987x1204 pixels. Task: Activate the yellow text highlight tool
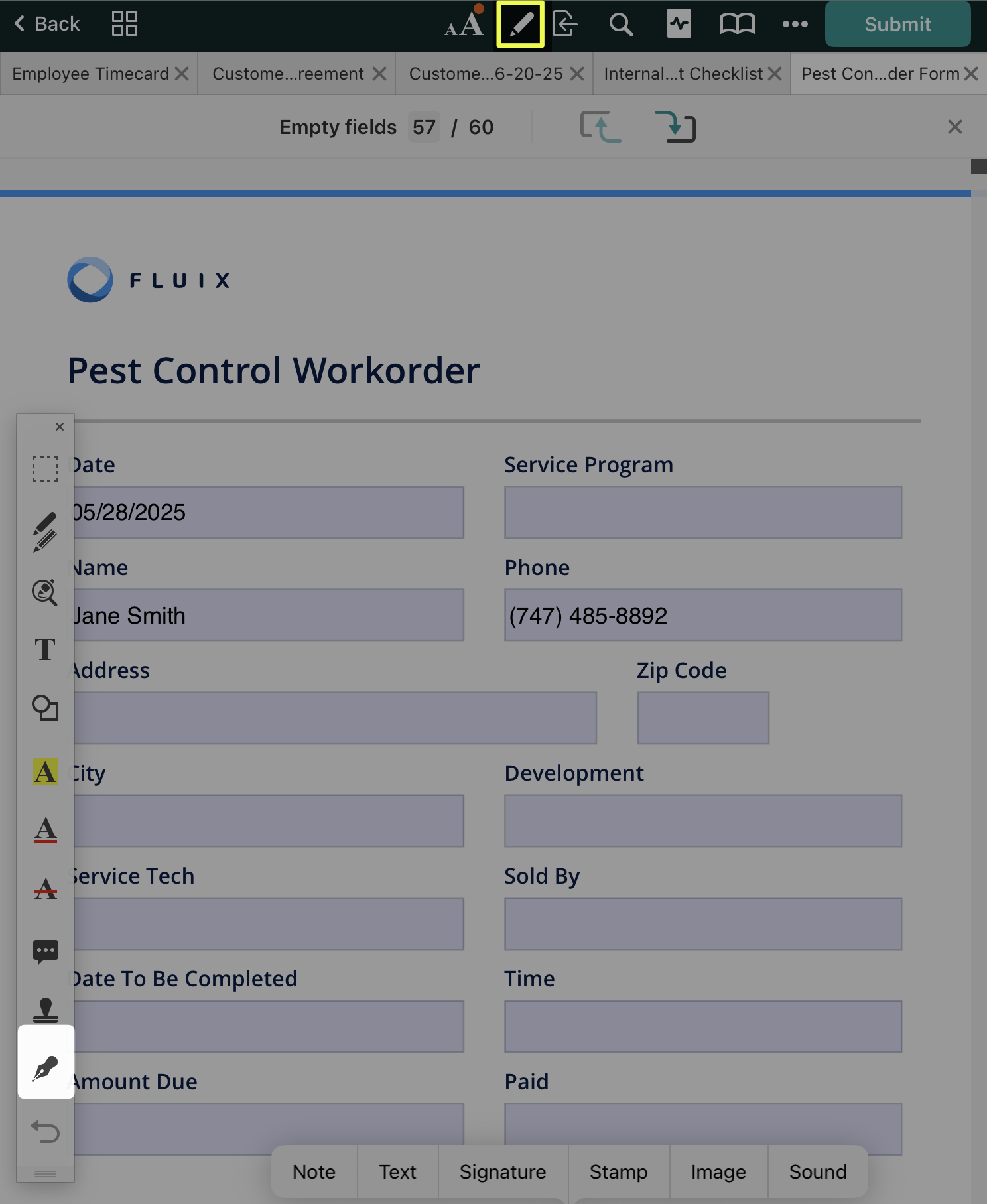point(45,771)
